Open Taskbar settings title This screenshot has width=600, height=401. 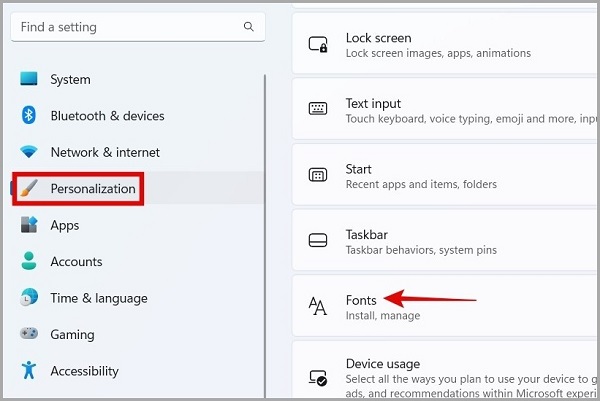[x=367, y=235]
